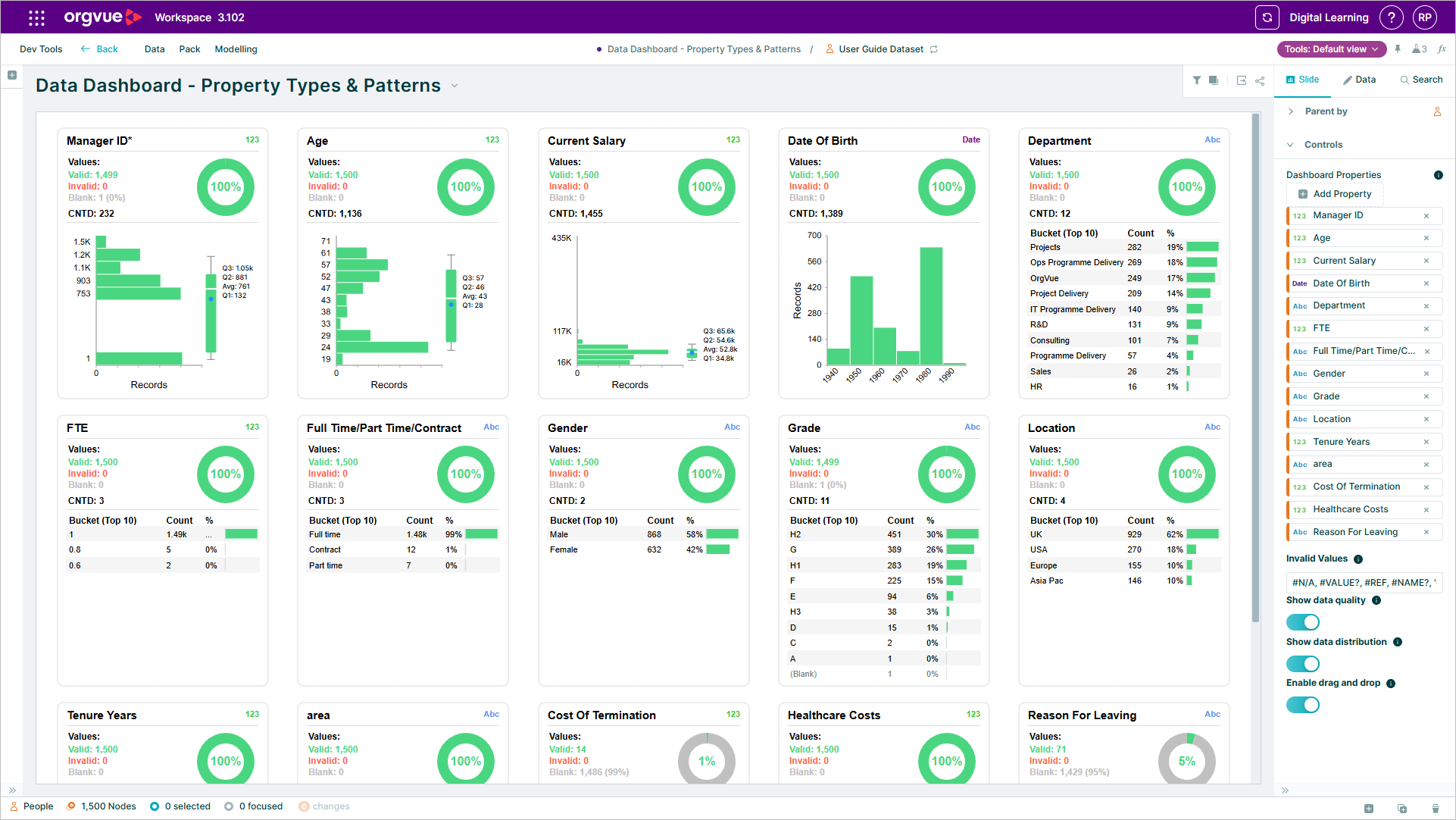Toggle Show data quality switch
Image resolution: width=1456 pixels, height=820 pixels.
(x=1303, y=622)
